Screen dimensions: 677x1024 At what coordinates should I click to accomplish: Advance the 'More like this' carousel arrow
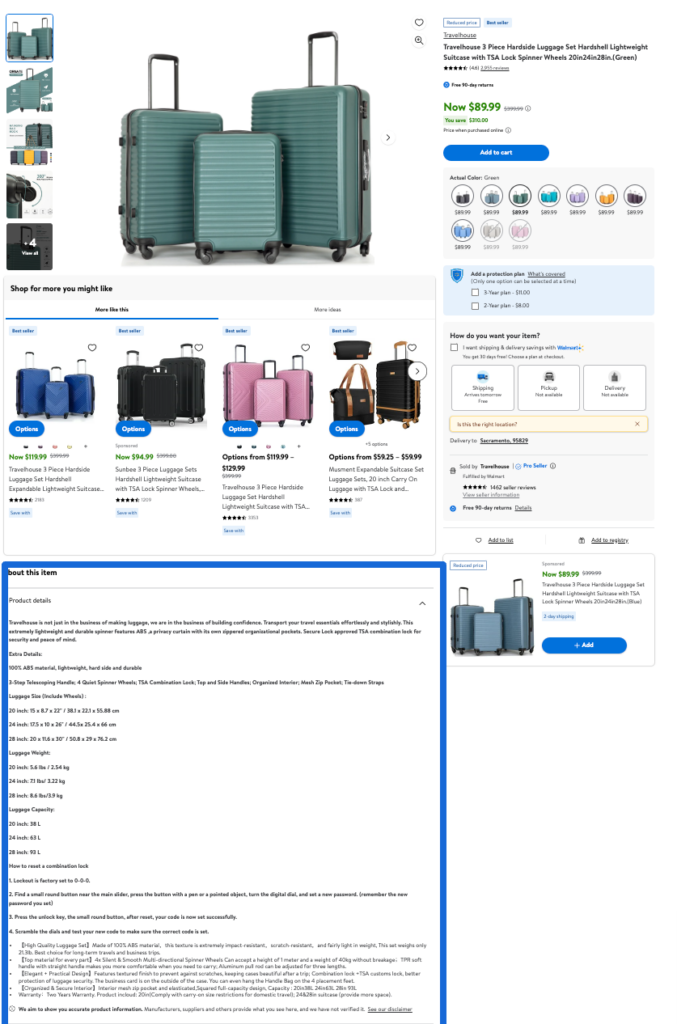(418, 372)
